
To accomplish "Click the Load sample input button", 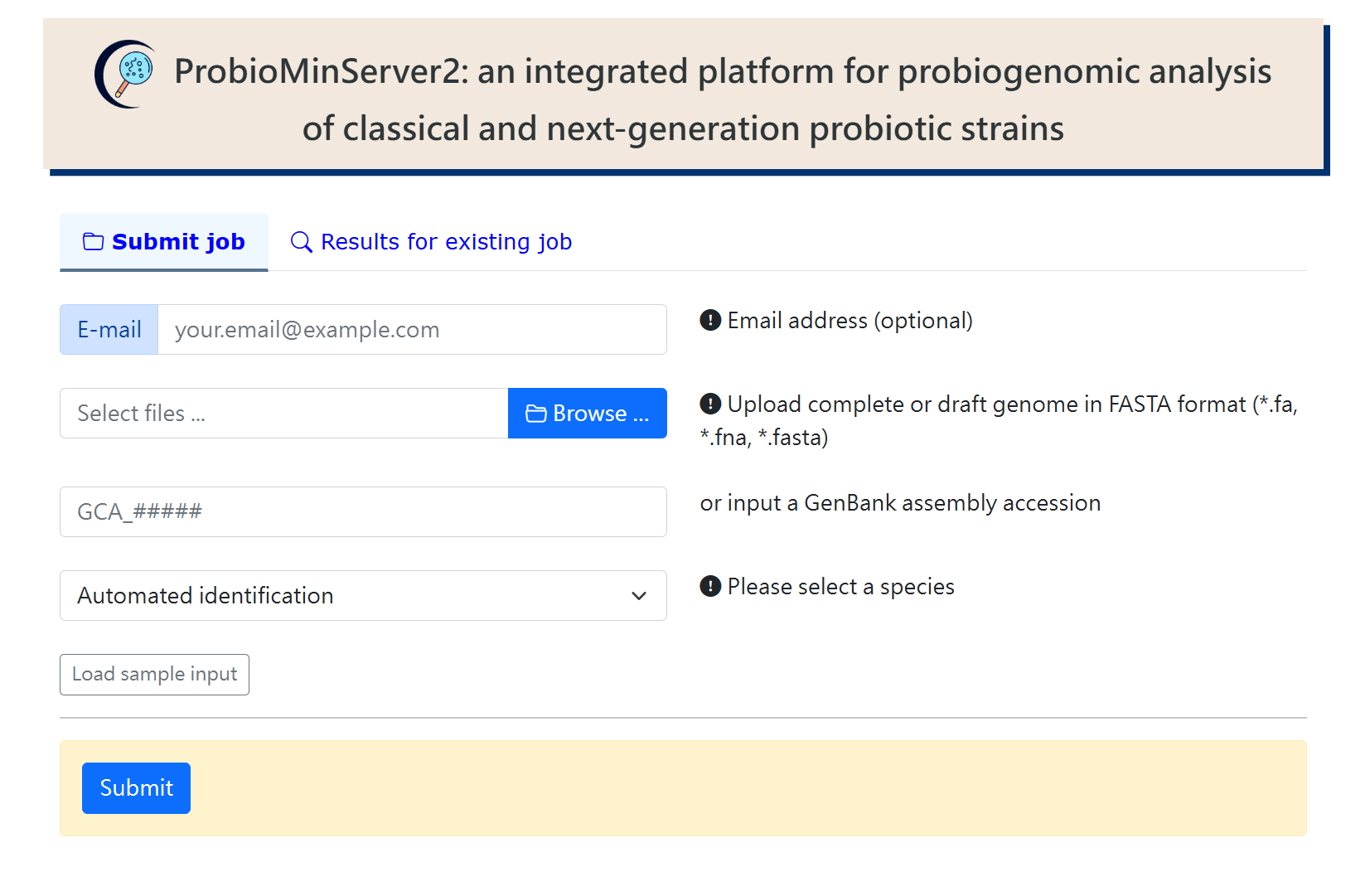I will [154, 675].
